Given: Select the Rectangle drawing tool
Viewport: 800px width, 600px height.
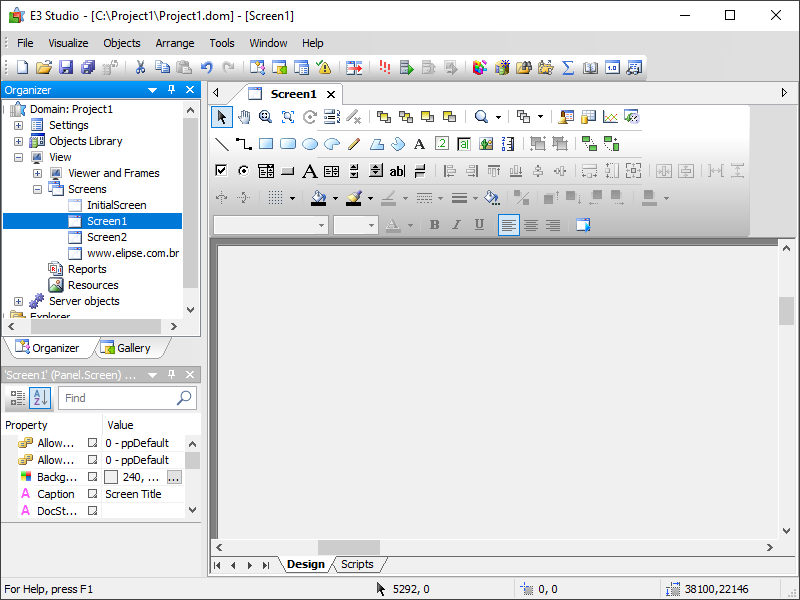Looking at the screenshot, I should tap(264, 143).
